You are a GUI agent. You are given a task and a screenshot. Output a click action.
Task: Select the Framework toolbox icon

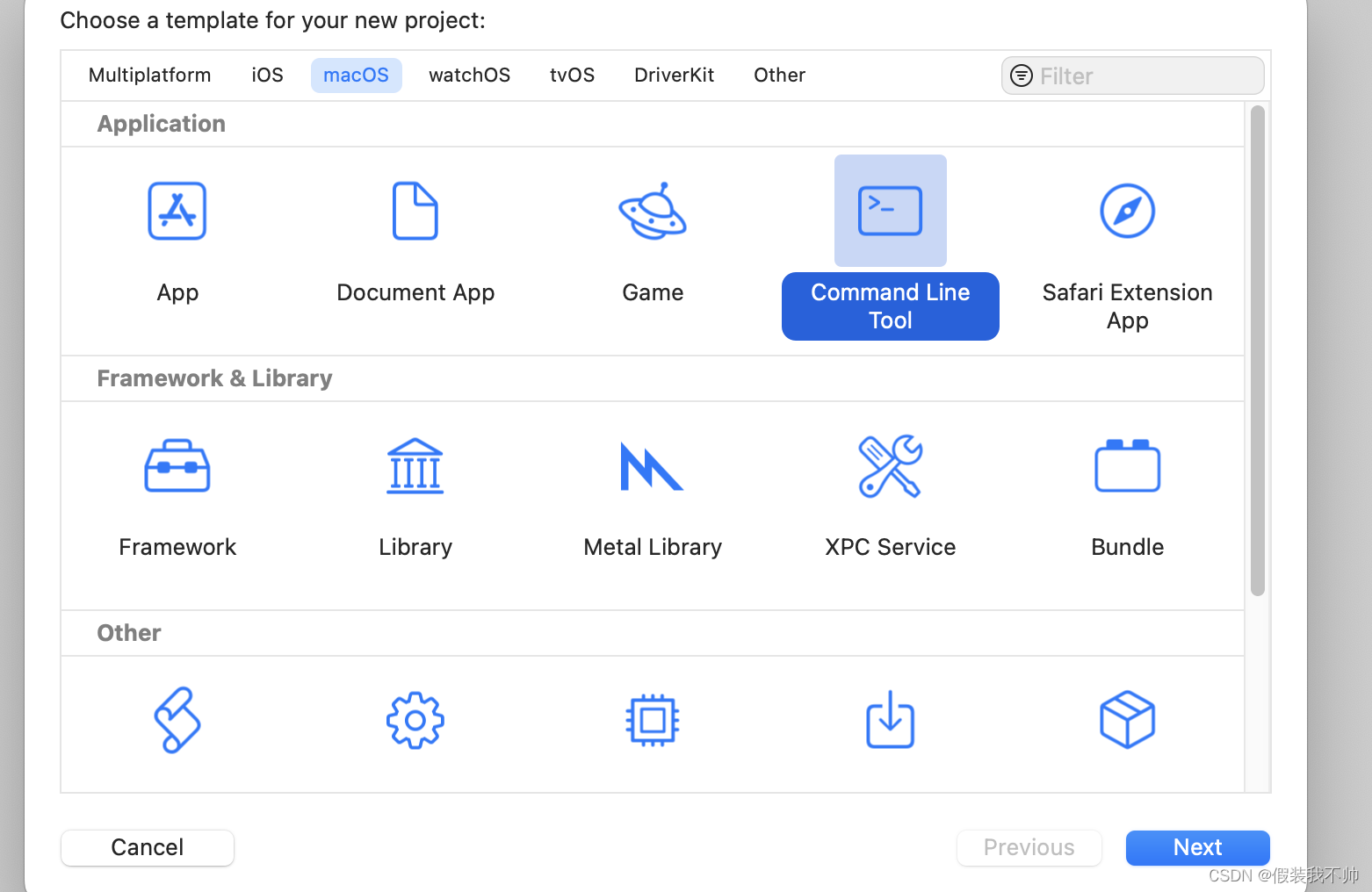click(177, 466)
